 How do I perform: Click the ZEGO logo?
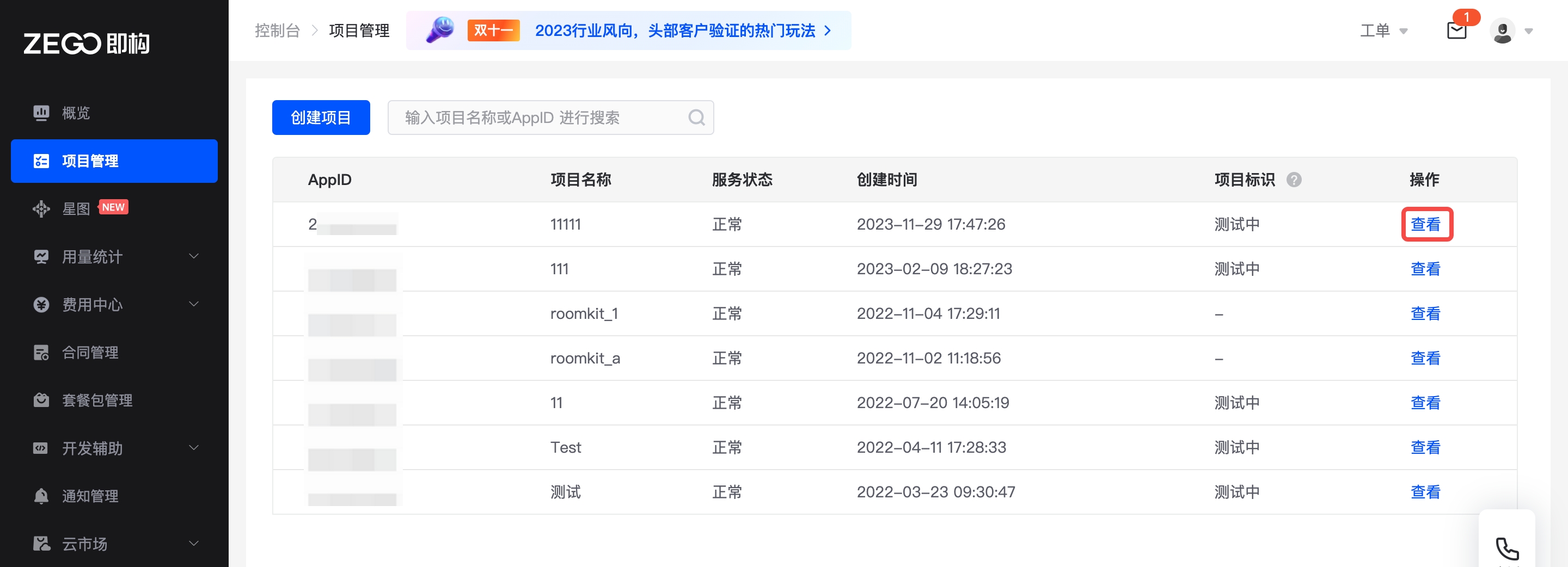coord(87,44)
